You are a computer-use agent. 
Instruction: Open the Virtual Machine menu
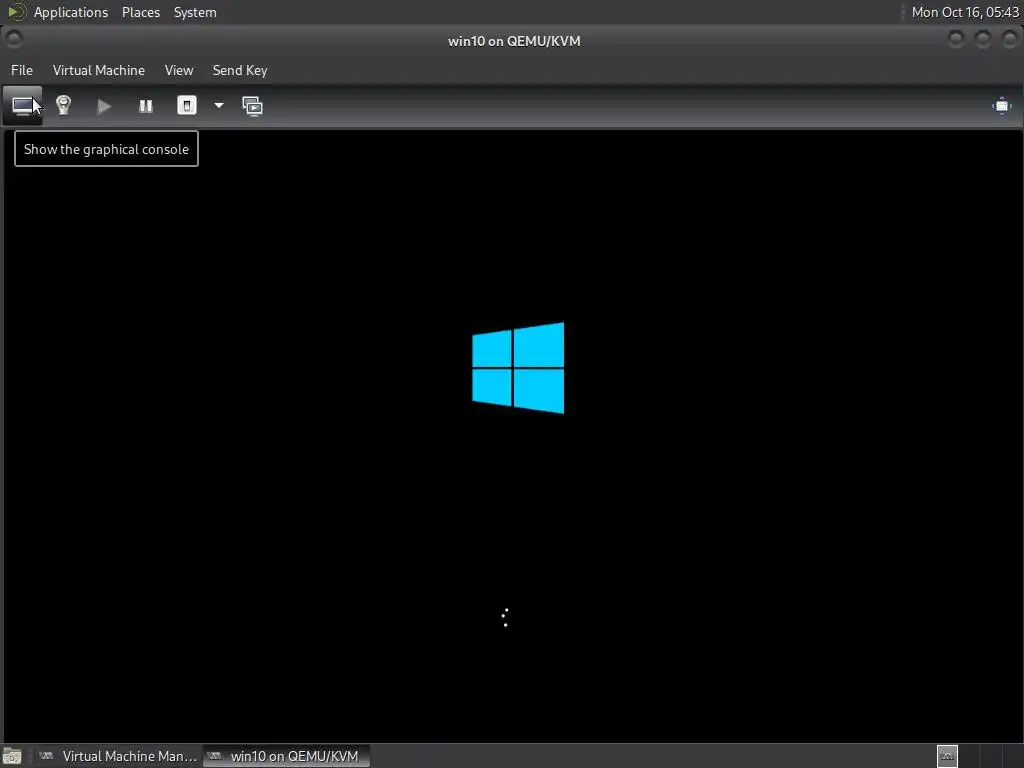(x=99, y=71)
